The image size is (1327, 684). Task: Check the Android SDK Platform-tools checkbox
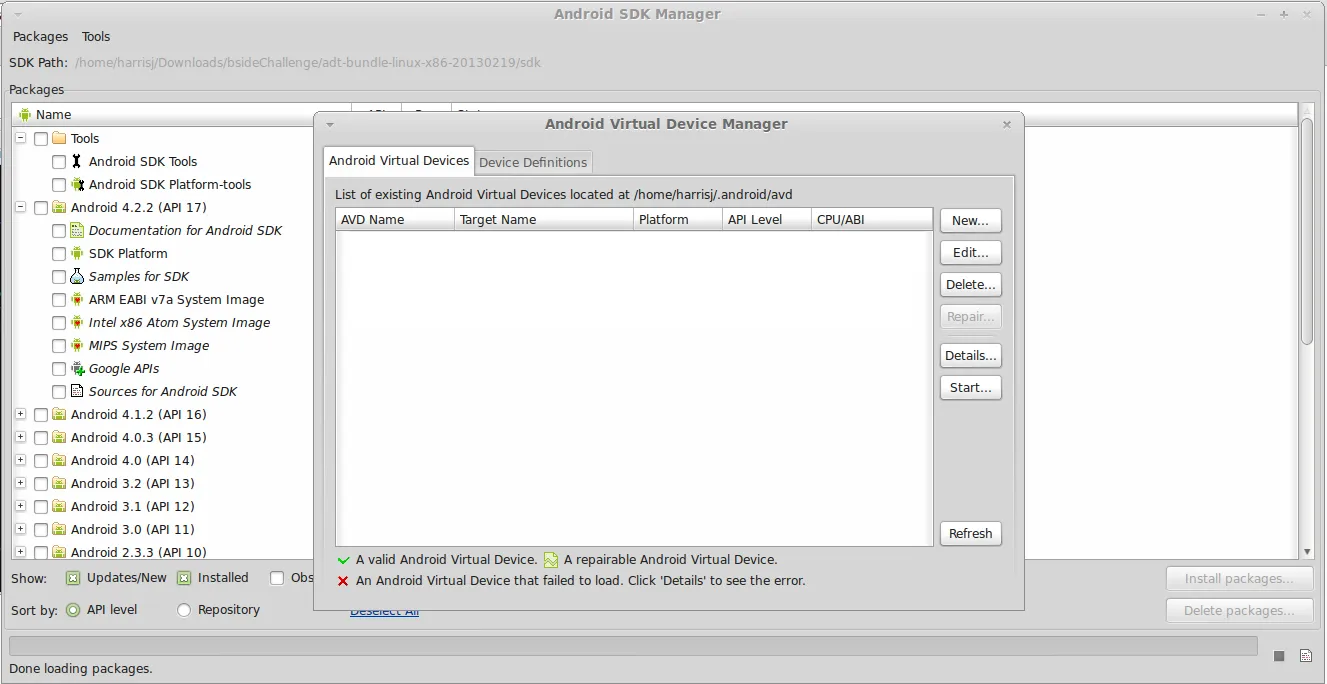(59, 185)
